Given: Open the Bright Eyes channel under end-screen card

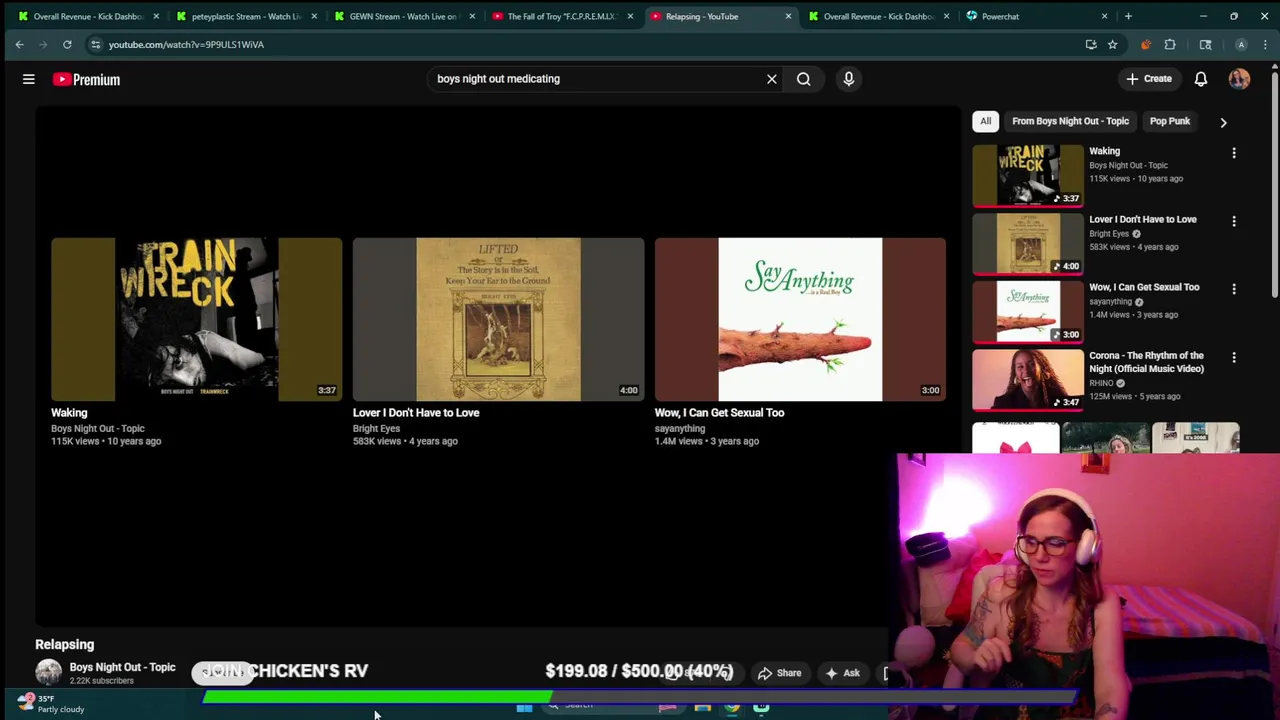Looking at the screenshot, I should (376, 428).
